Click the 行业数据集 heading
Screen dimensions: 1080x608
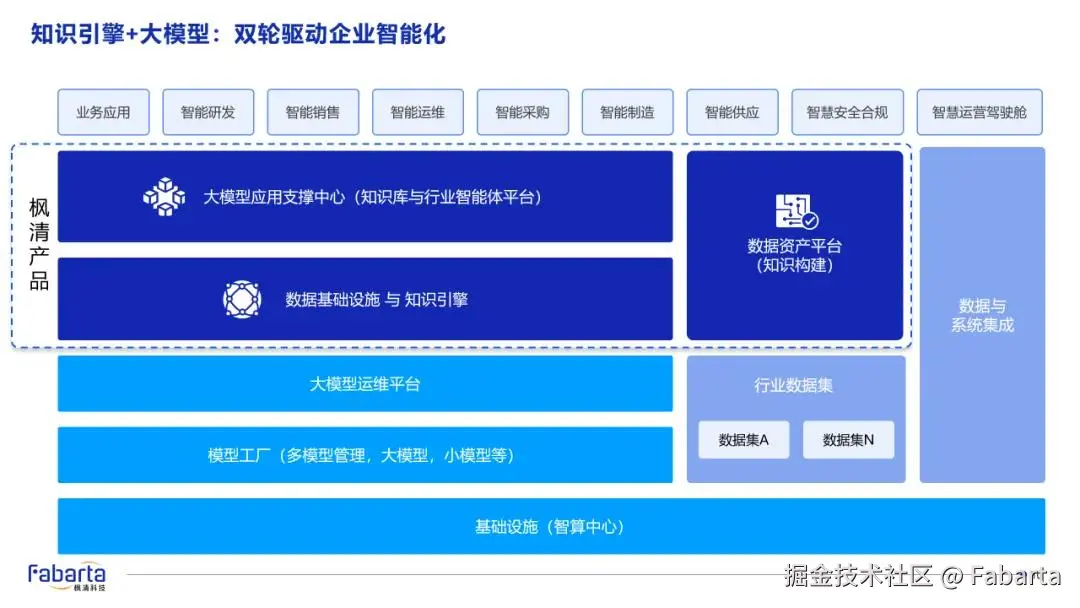(793, 386)
